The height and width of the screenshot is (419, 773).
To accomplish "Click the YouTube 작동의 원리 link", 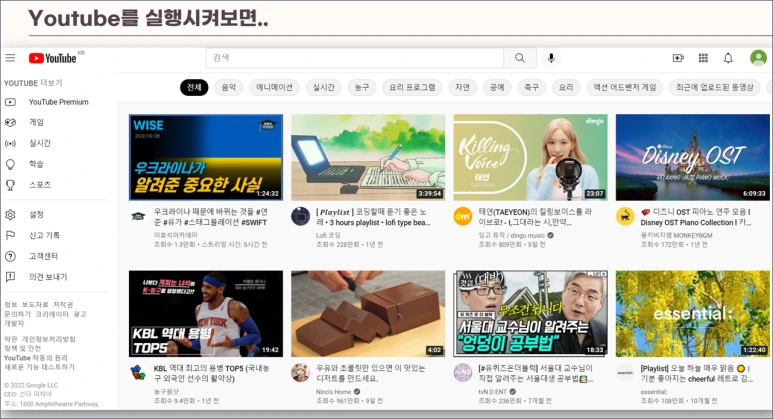I will [x=35, y=358].
